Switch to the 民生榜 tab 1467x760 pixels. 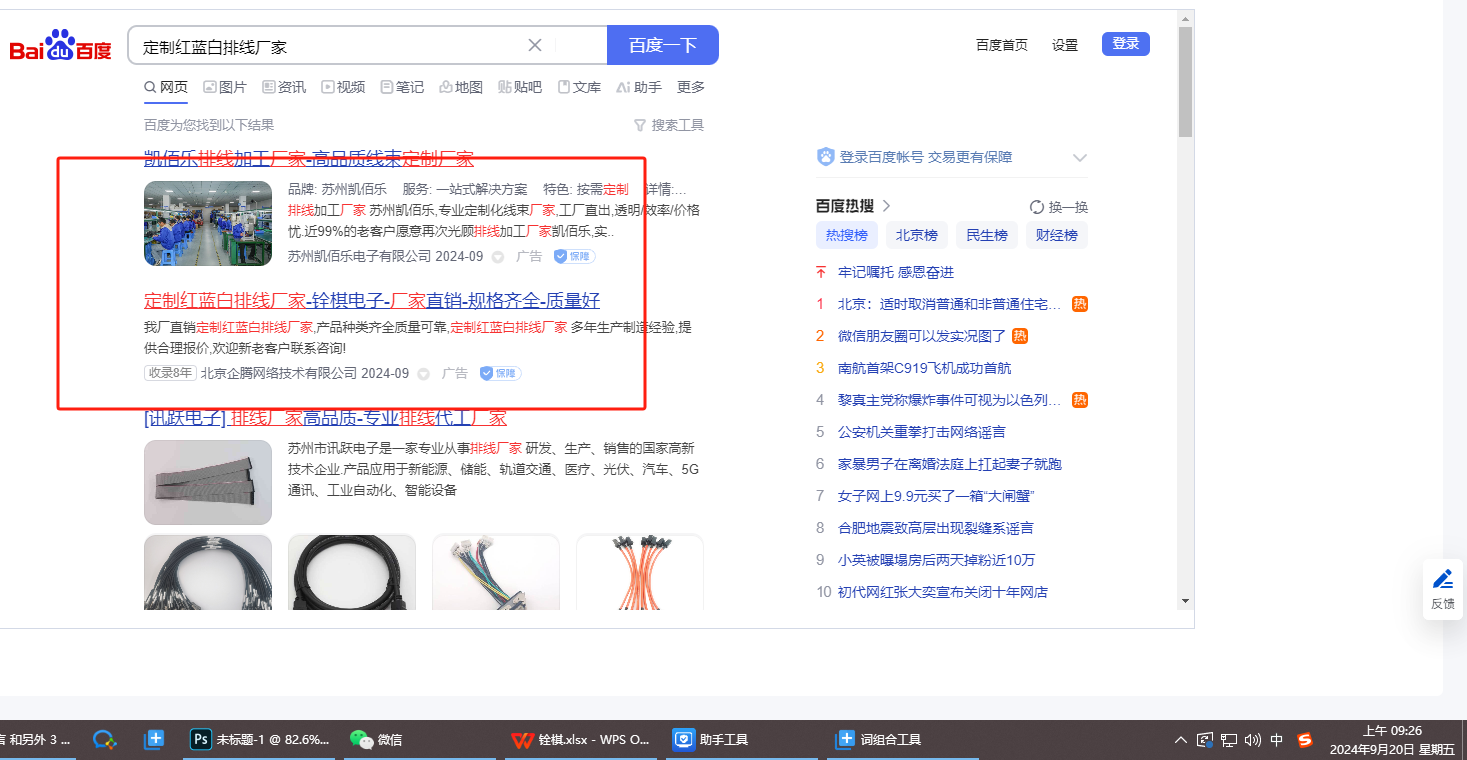(987, 235)
